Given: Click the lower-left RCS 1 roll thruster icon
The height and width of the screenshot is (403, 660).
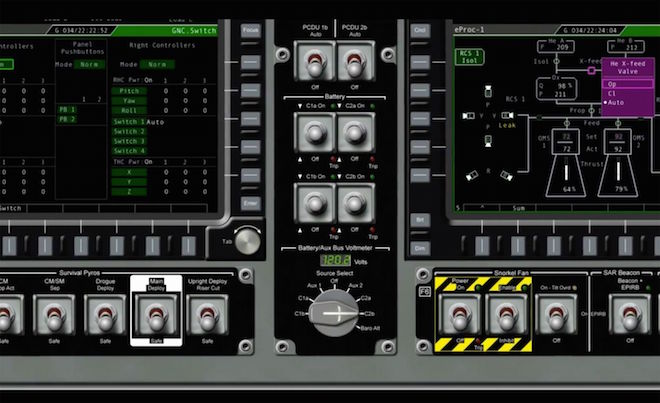Looking at the screenshot, I should pyautogui.click(x=472, y=175).
